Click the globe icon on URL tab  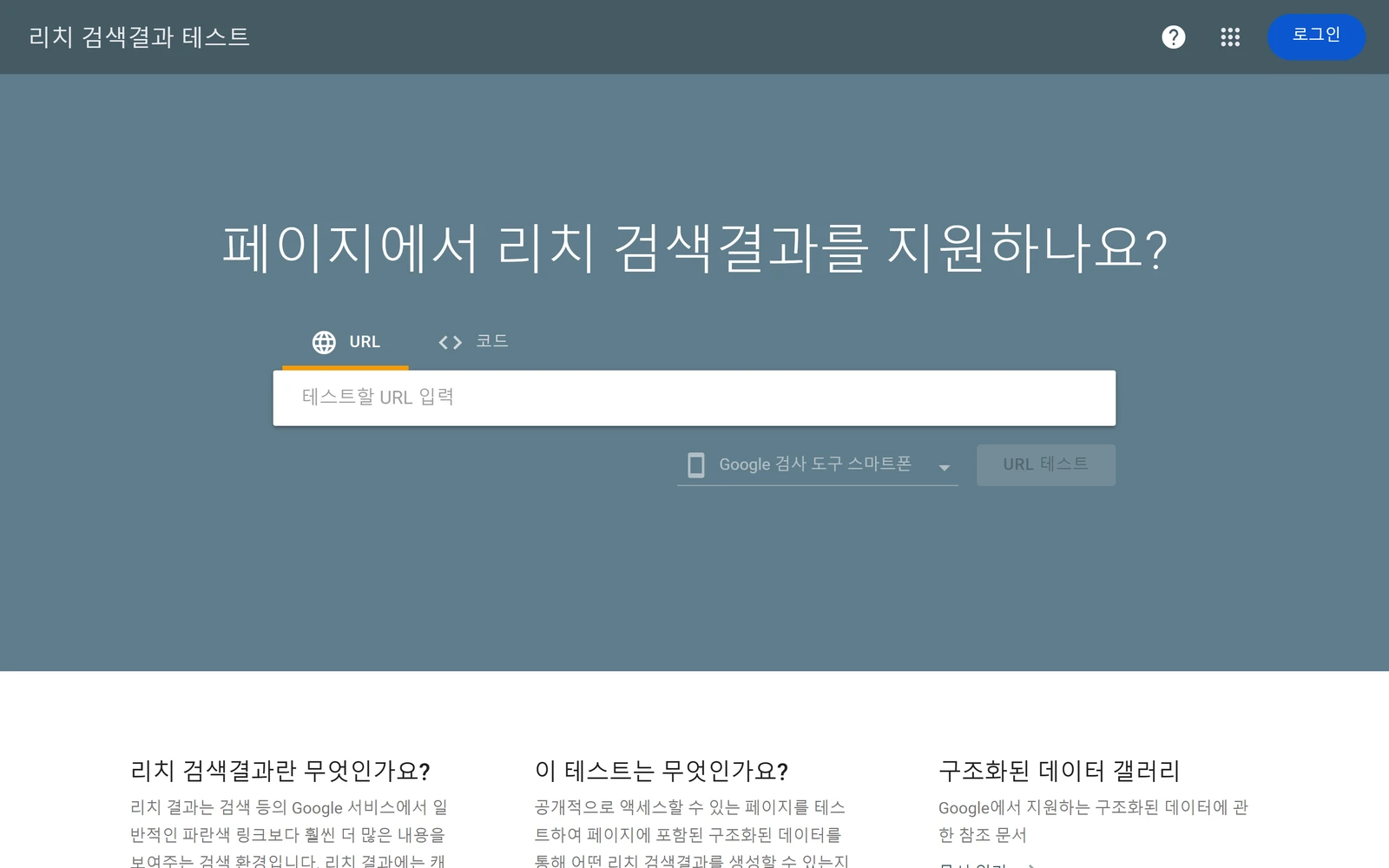click(324, 342)
